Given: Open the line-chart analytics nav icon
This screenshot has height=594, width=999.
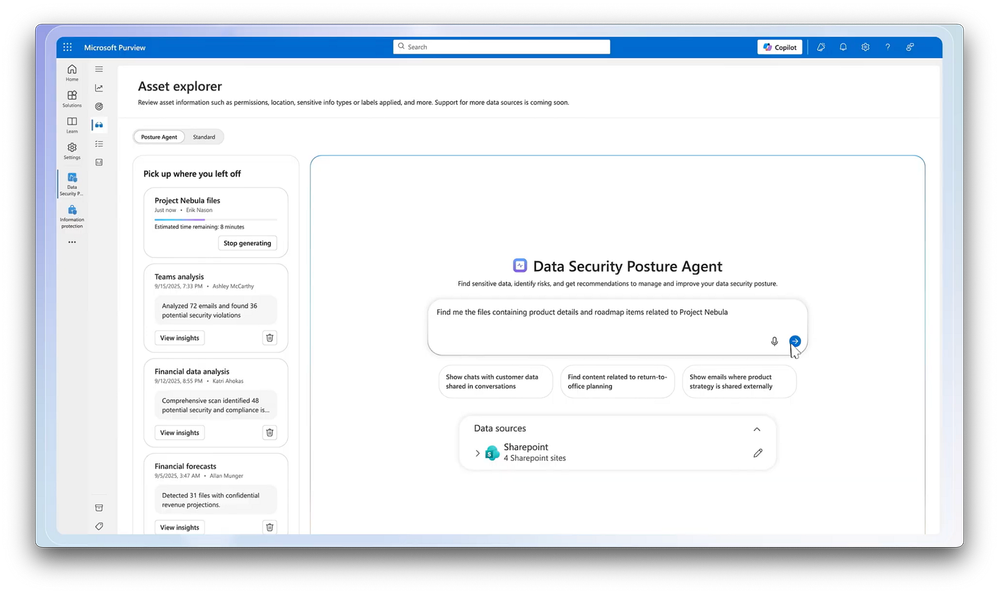Looking at the screenshot, I should click(x=99, y=88).
